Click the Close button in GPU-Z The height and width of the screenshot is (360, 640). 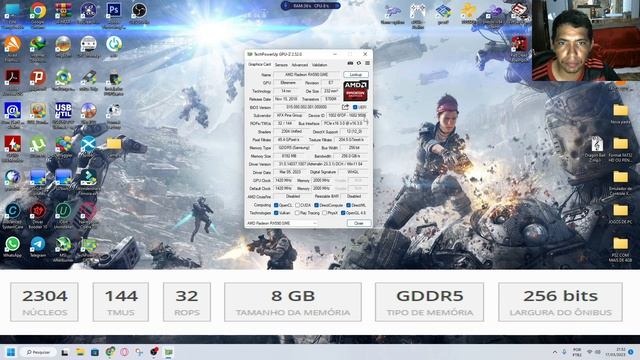[x=359, y=223]
